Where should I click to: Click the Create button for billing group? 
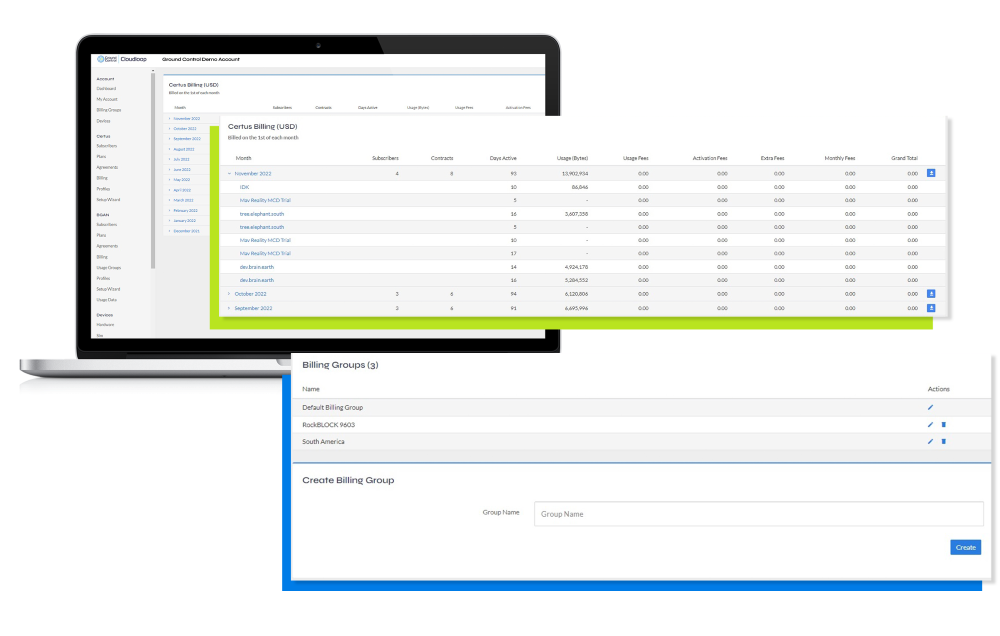point(966,547)
